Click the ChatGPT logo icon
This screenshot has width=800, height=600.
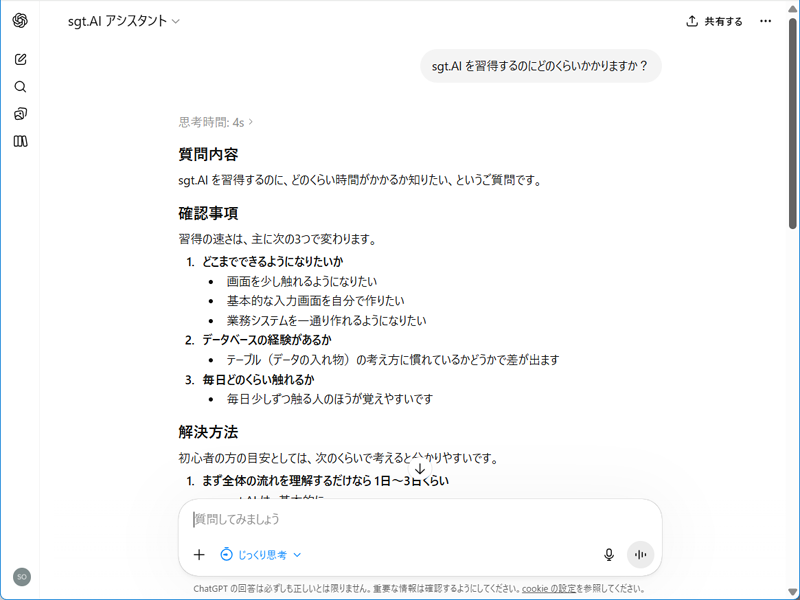pos(20,21)
